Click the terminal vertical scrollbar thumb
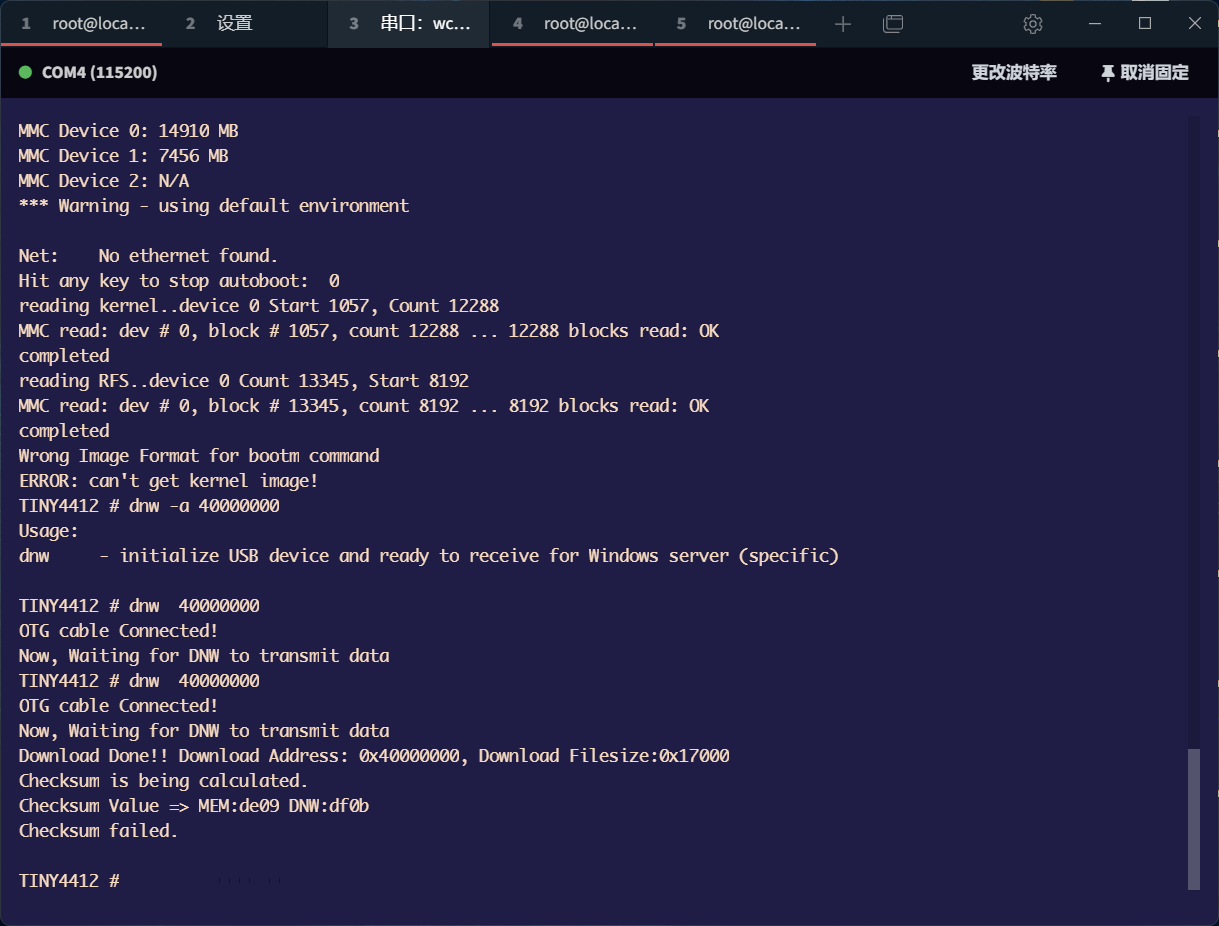Viewport: 1219px width, 926px height. pos(1193,818)
